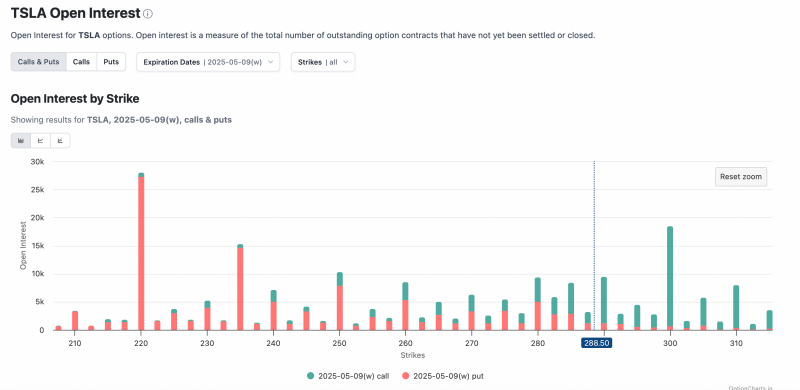Choose the third chart type icon
Viewport: 800px width, 390px height.
pos(60,140)
